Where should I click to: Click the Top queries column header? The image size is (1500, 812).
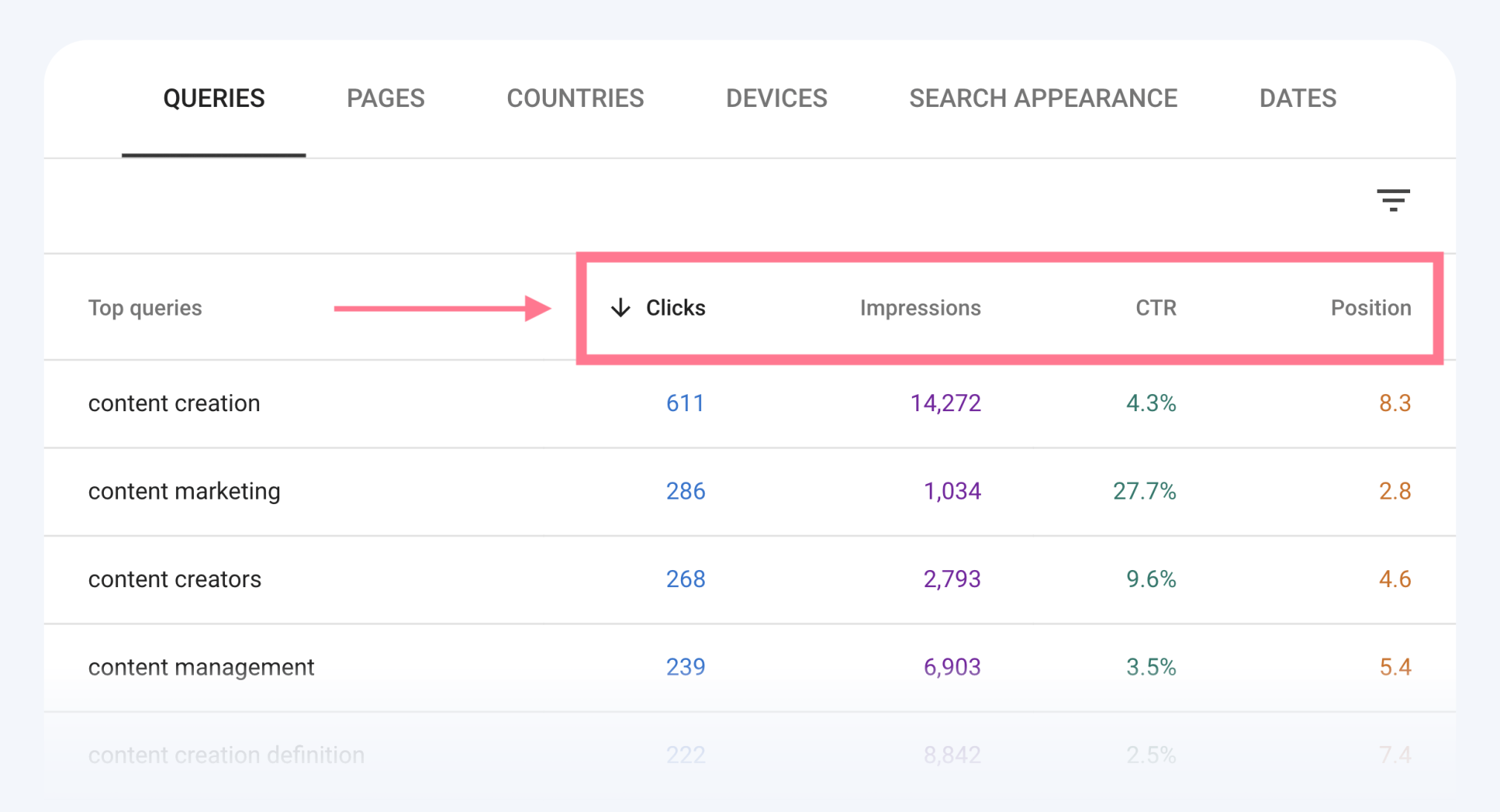[145, 307]
